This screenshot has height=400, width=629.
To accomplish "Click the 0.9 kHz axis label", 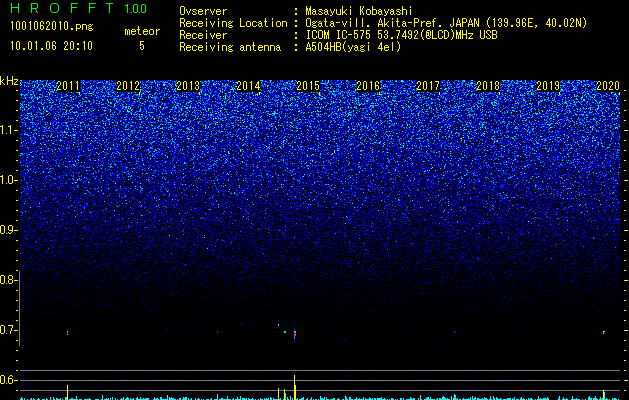I will click(x=8, y=230).
